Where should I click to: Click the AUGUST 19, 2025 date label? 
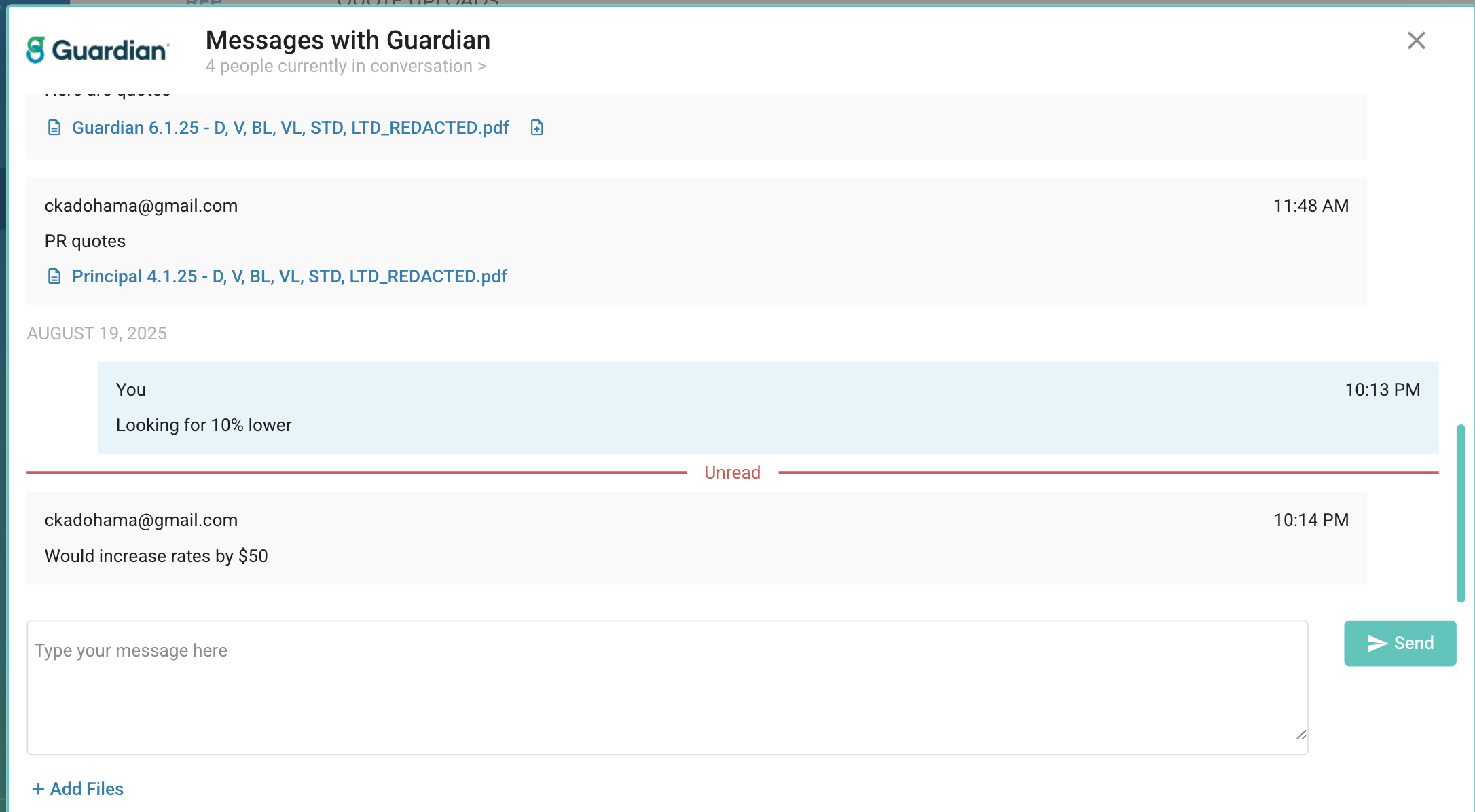(96, 333)
